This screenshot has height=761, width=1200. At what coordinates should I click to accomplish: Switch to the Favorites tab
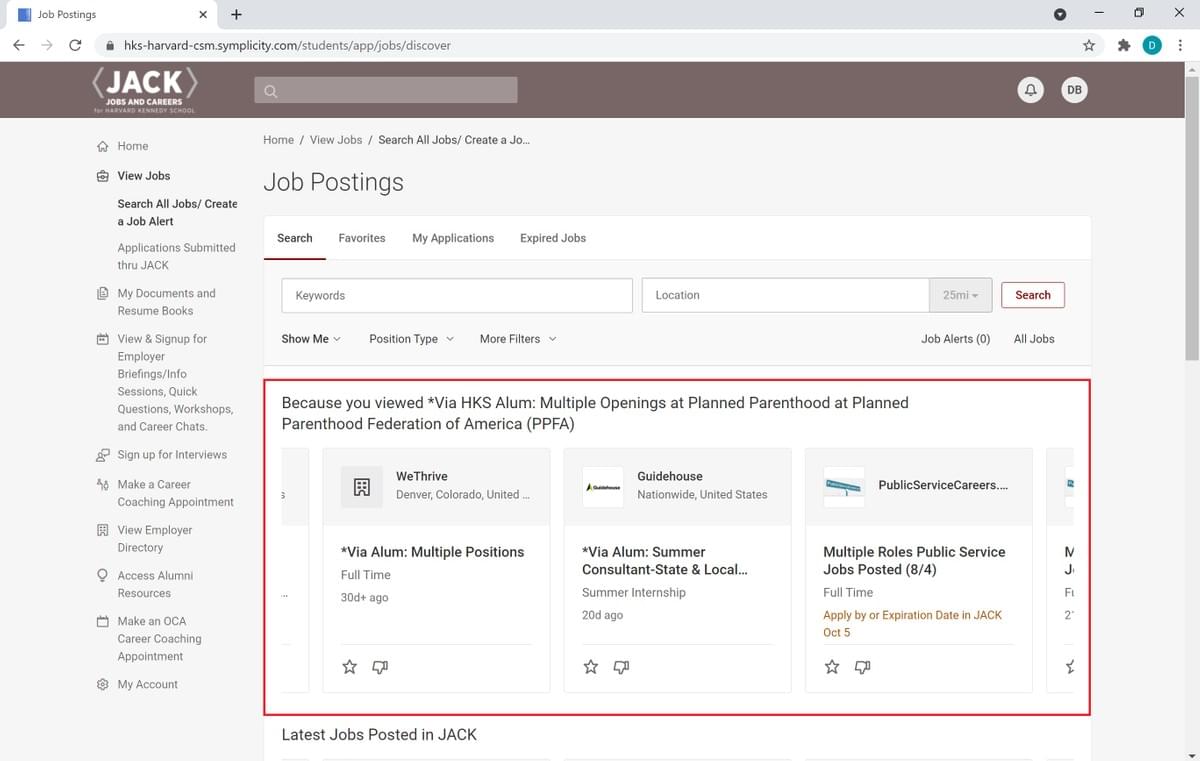(x=362, y=238)
